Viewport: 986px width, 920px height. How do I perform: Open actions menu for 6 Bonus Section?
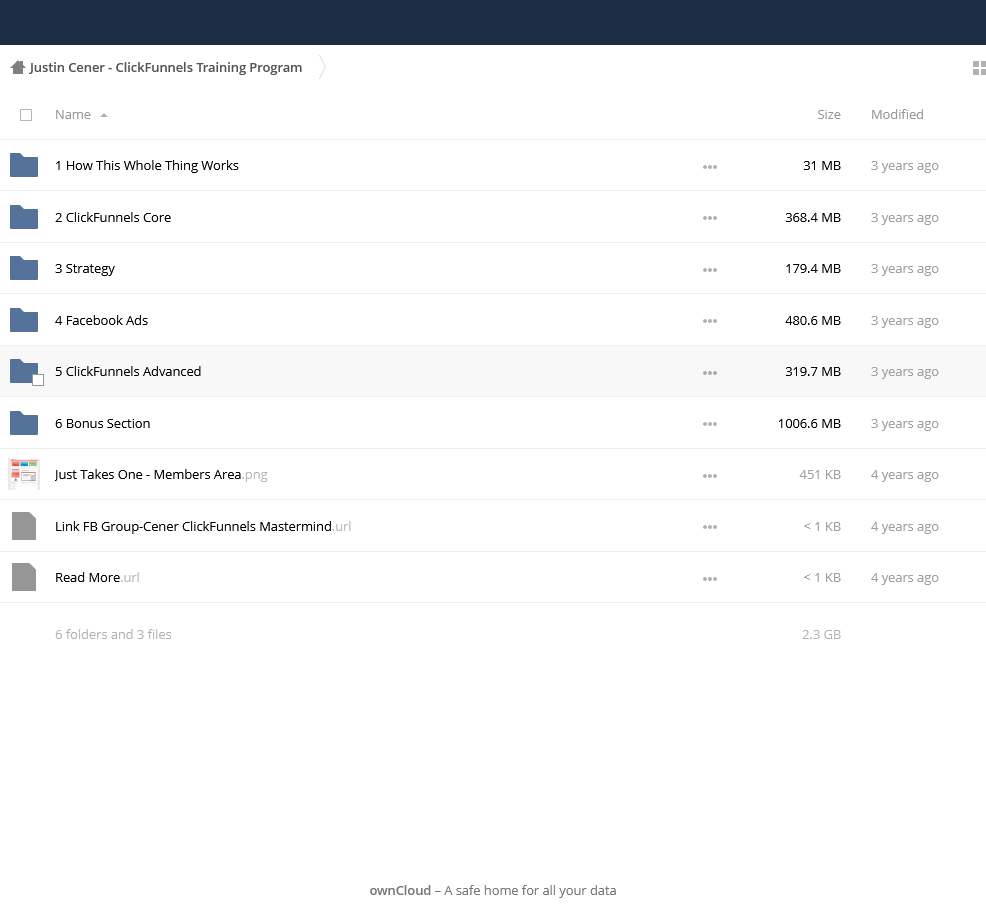click(710, 424)
